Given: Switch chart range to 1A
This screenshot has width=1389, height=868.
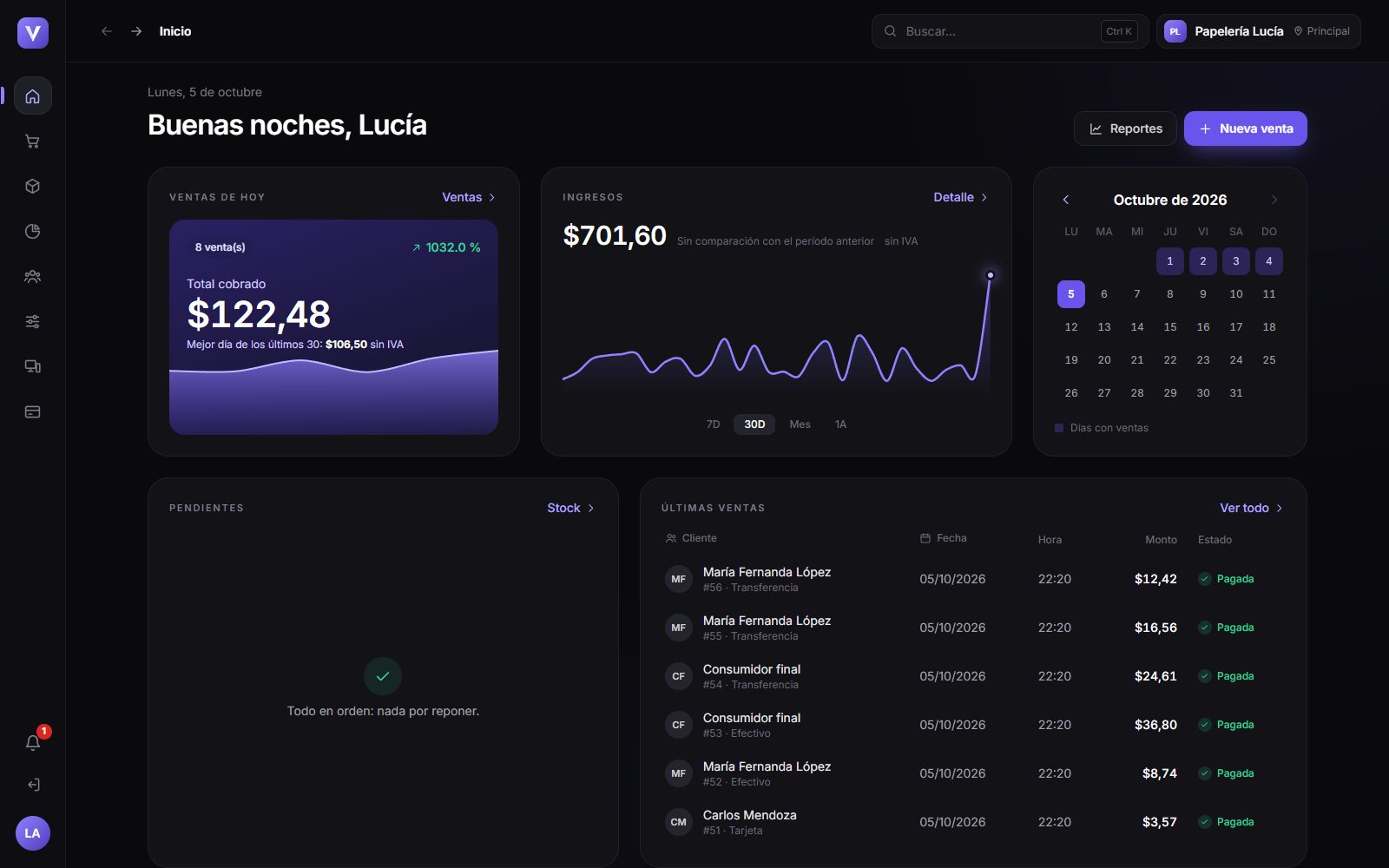Looking at the screenshot, I should click(840, 424).
